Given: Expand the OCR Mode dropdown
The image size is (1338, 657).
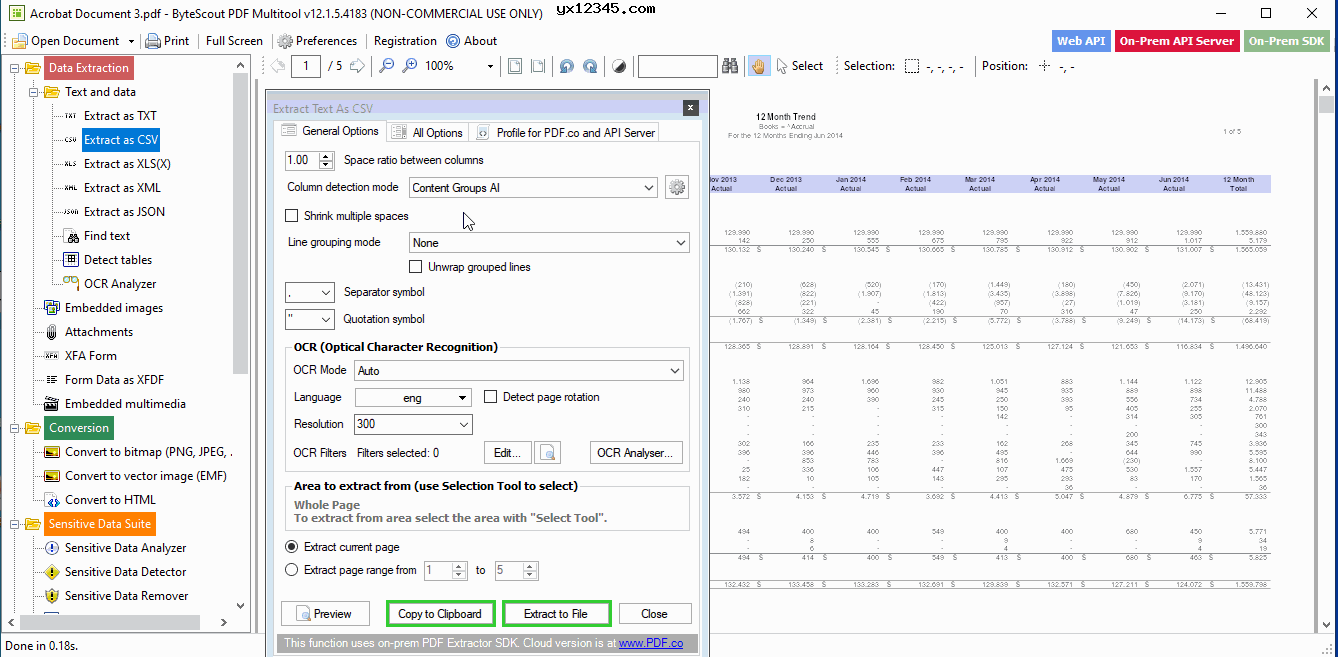Looking at the screenshot, I should click(x=518, y=371).
